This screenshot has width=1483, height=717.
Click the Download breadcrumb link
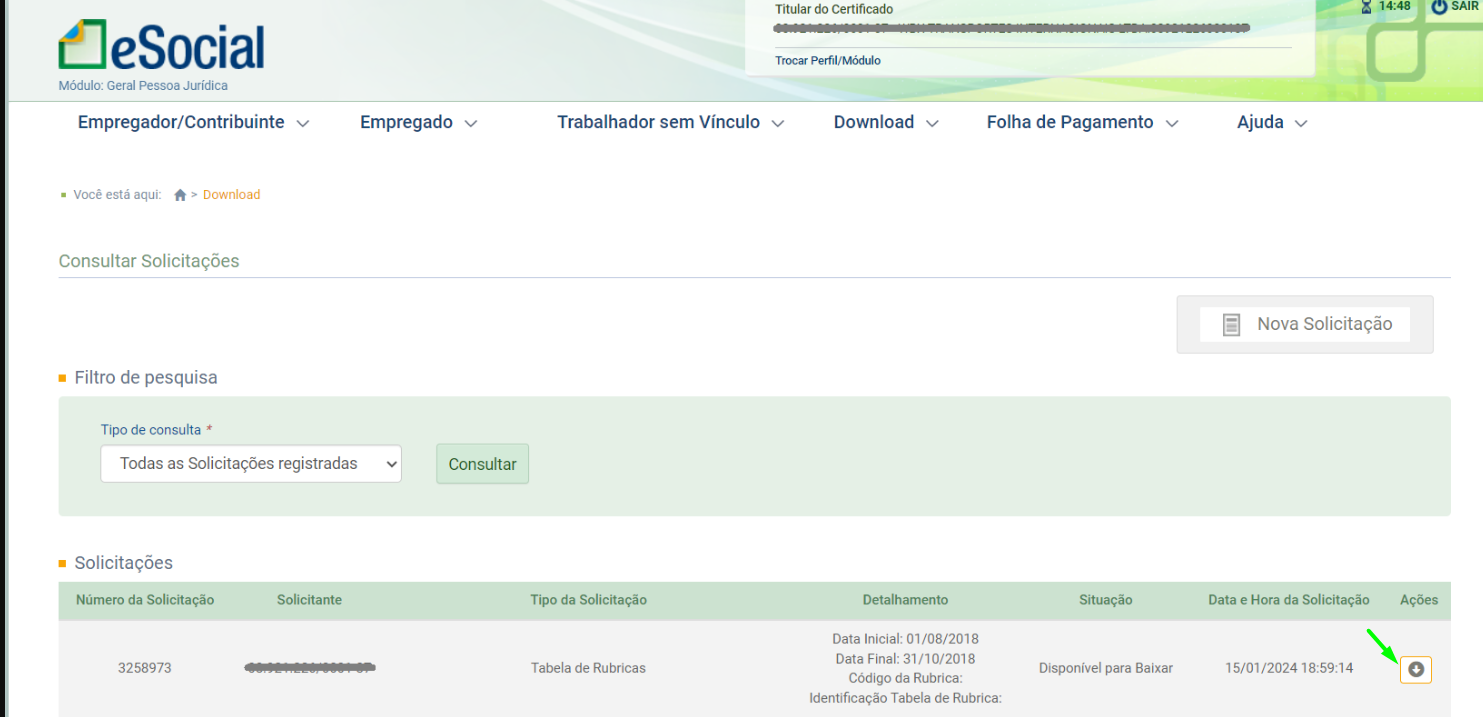[231, 195]
